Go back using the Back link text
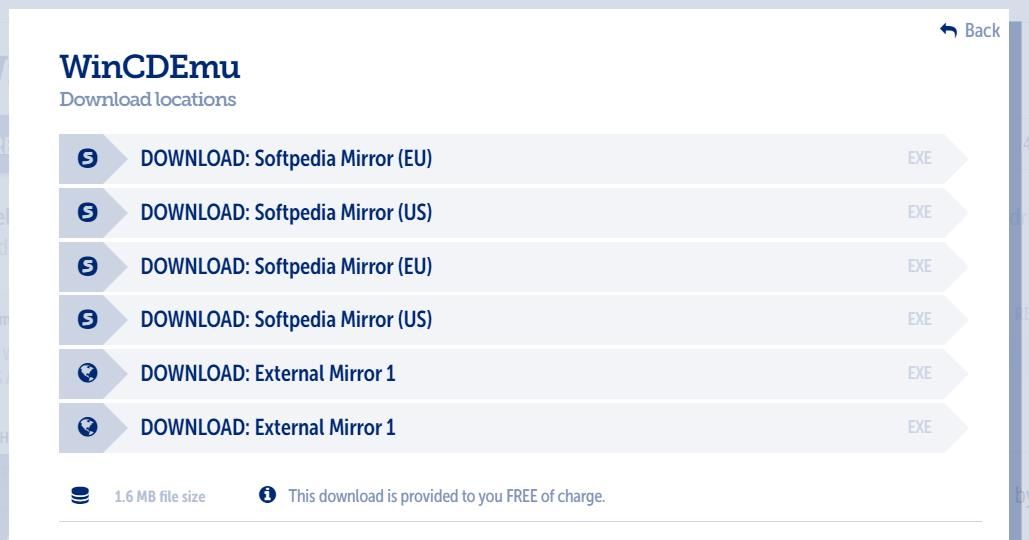Screen dimensions: 1029x540 click(981, 31)
